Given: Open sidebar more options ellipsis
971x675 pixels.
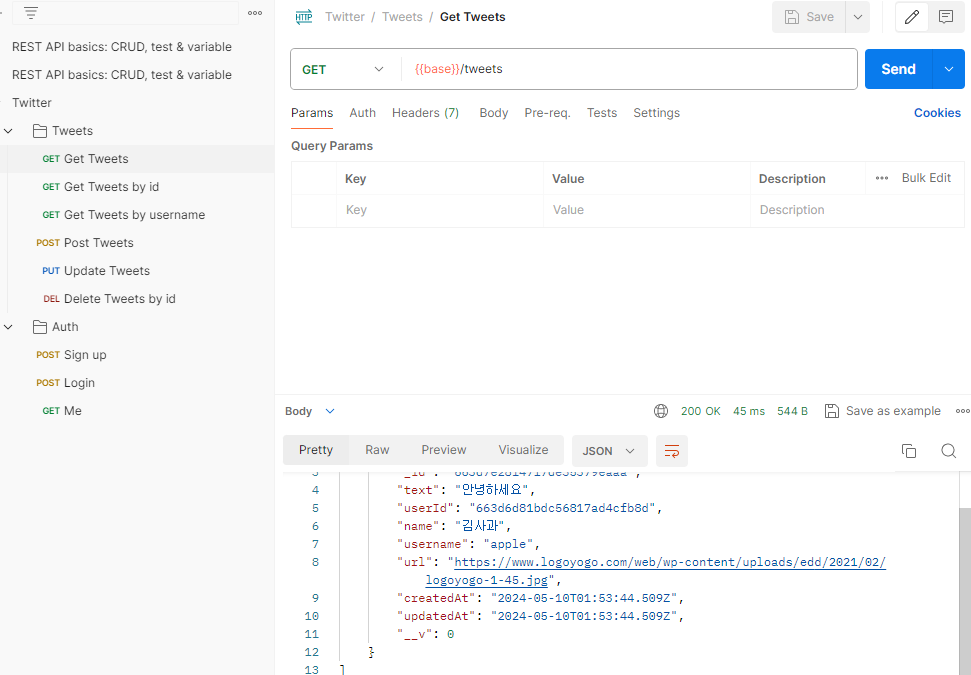Looking at the screenshot, I should [x=255, y=13].
